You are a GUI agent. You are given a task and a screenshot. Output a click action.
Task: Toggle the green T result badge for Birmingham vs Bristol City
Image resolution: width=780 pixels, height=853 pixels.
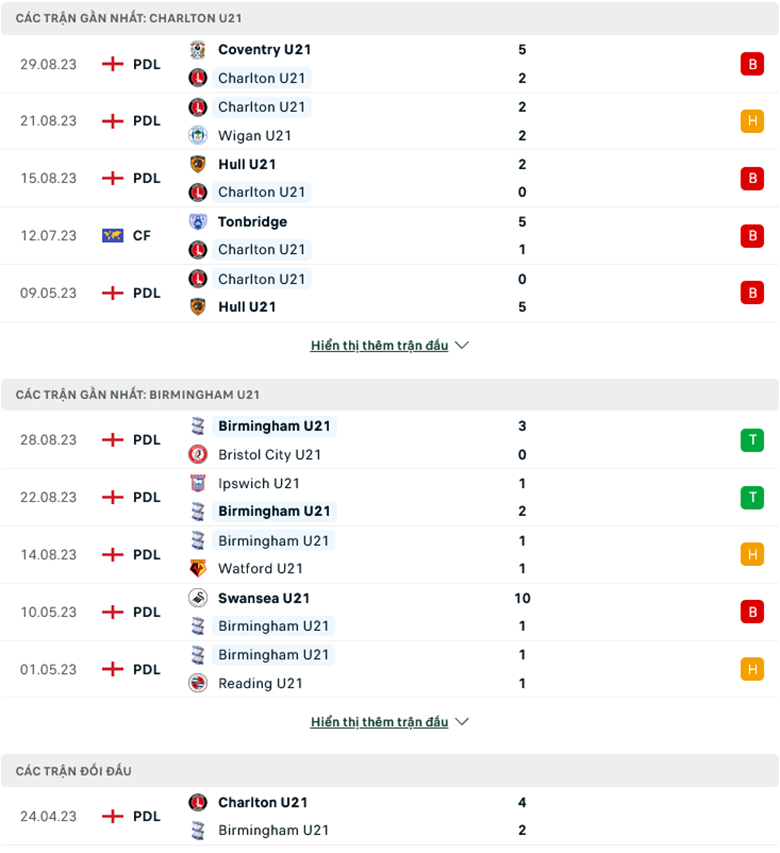752,440
